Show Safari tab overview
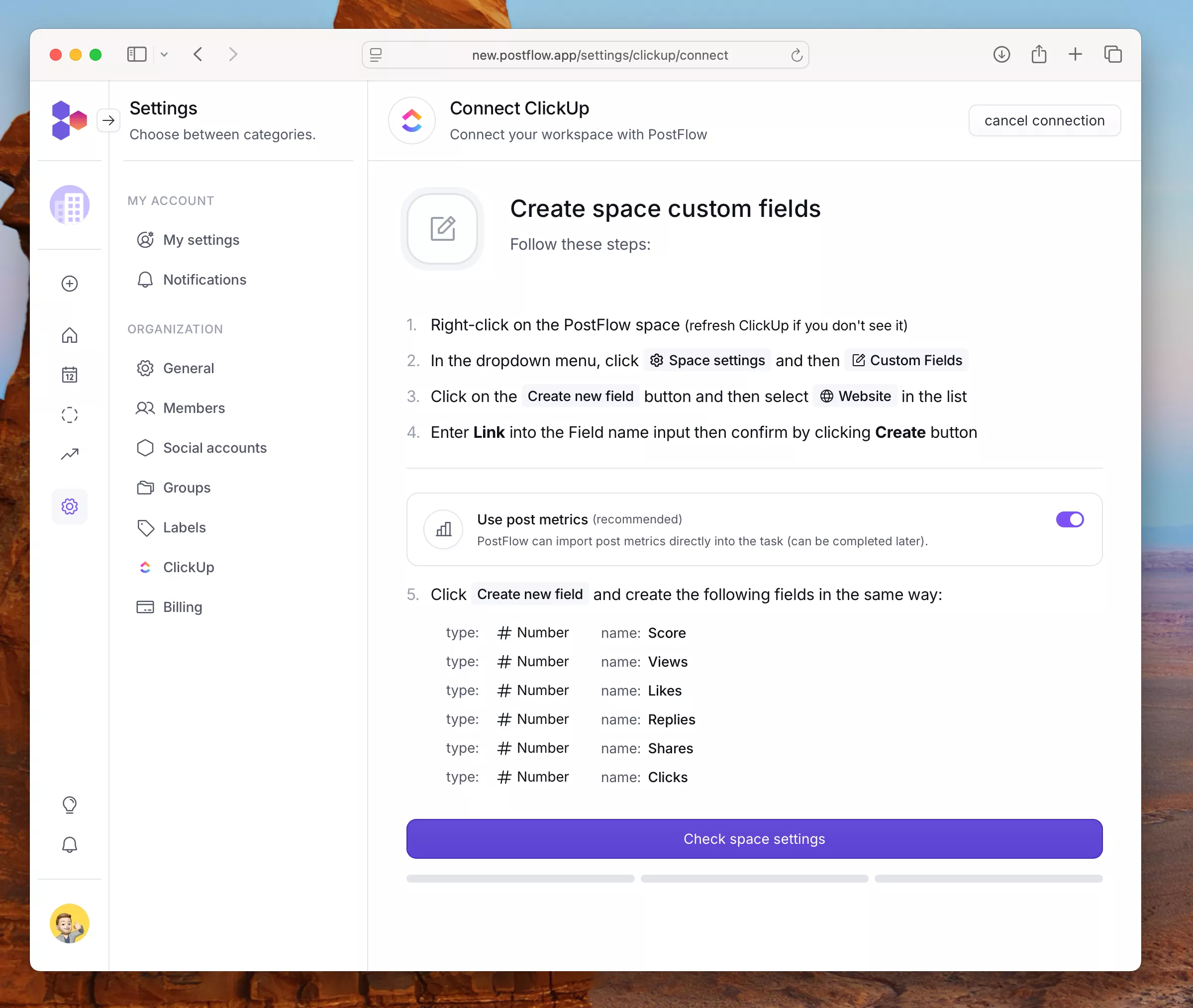Viewport: 1193px width, 1008px height. (x=1112, y=54)
